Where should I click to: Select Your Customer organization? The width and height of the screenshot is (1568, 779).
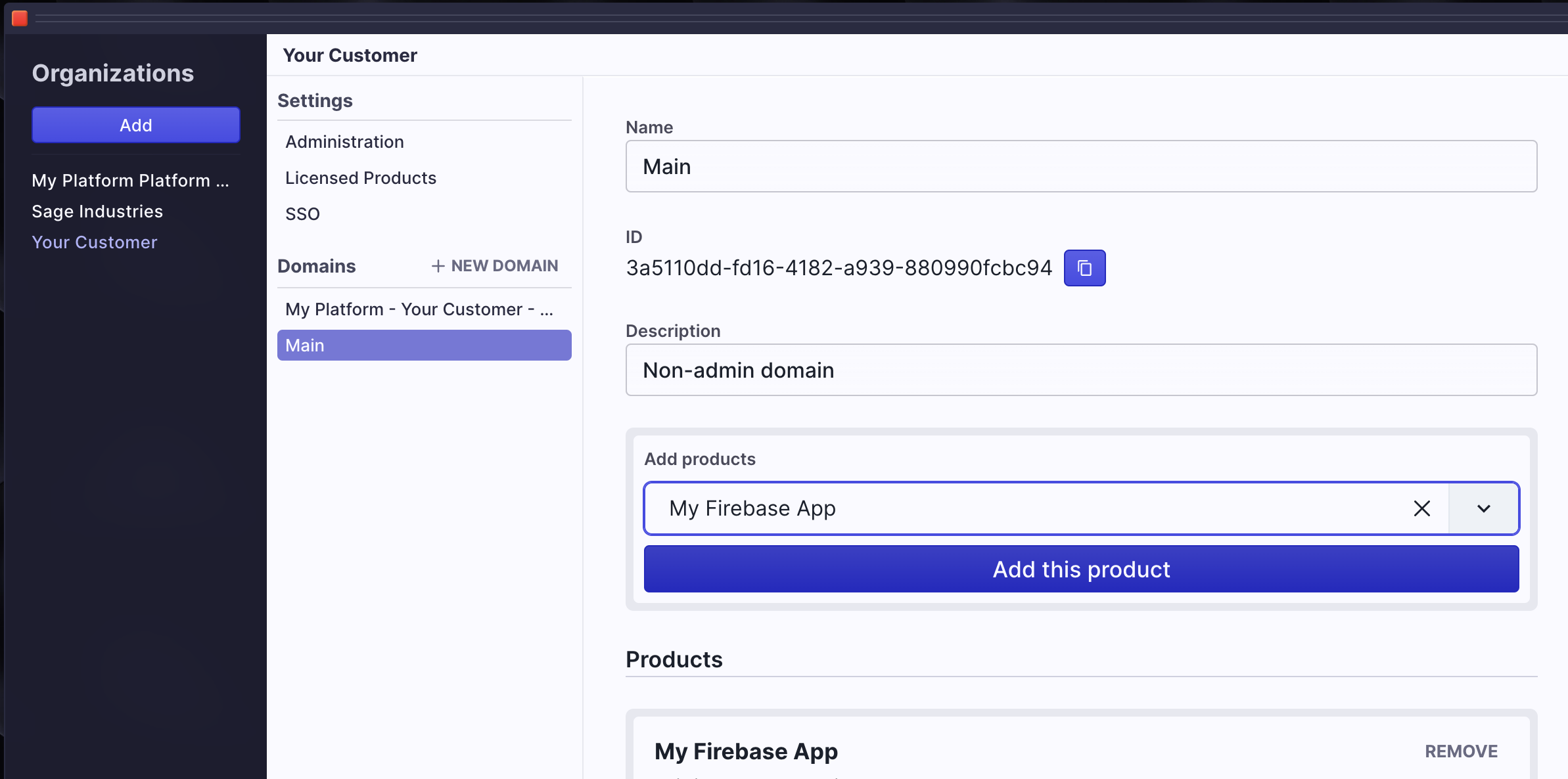pos(95,242)
